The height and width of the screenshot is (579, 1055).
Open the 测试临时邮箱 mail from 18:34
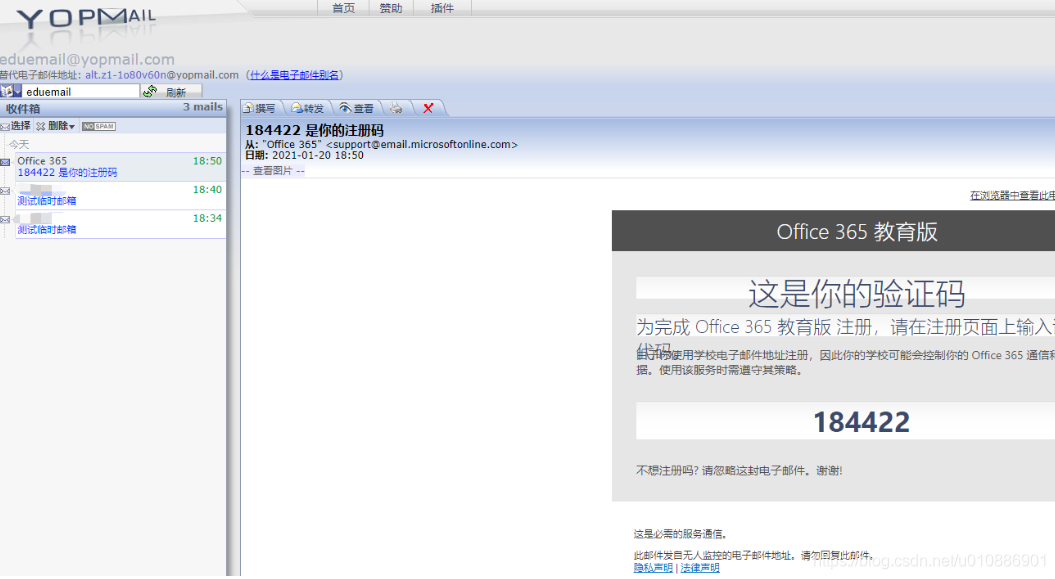pyautogui.click(x=120, y=224)
